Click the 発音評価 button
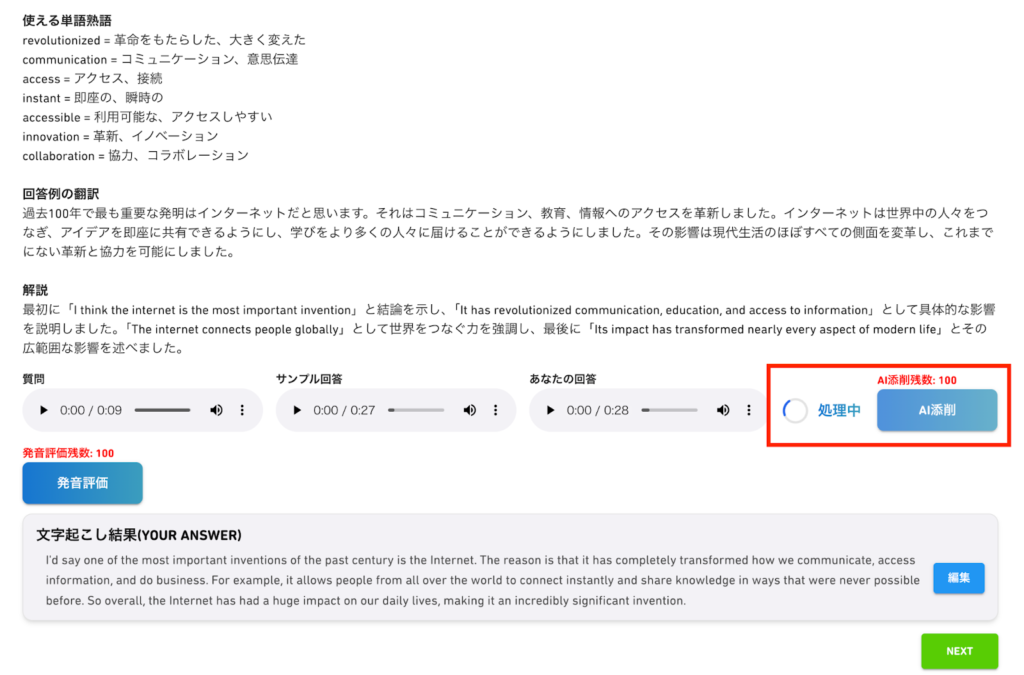The width and height of the screenshot is (1024, 675). coord(82,483)
